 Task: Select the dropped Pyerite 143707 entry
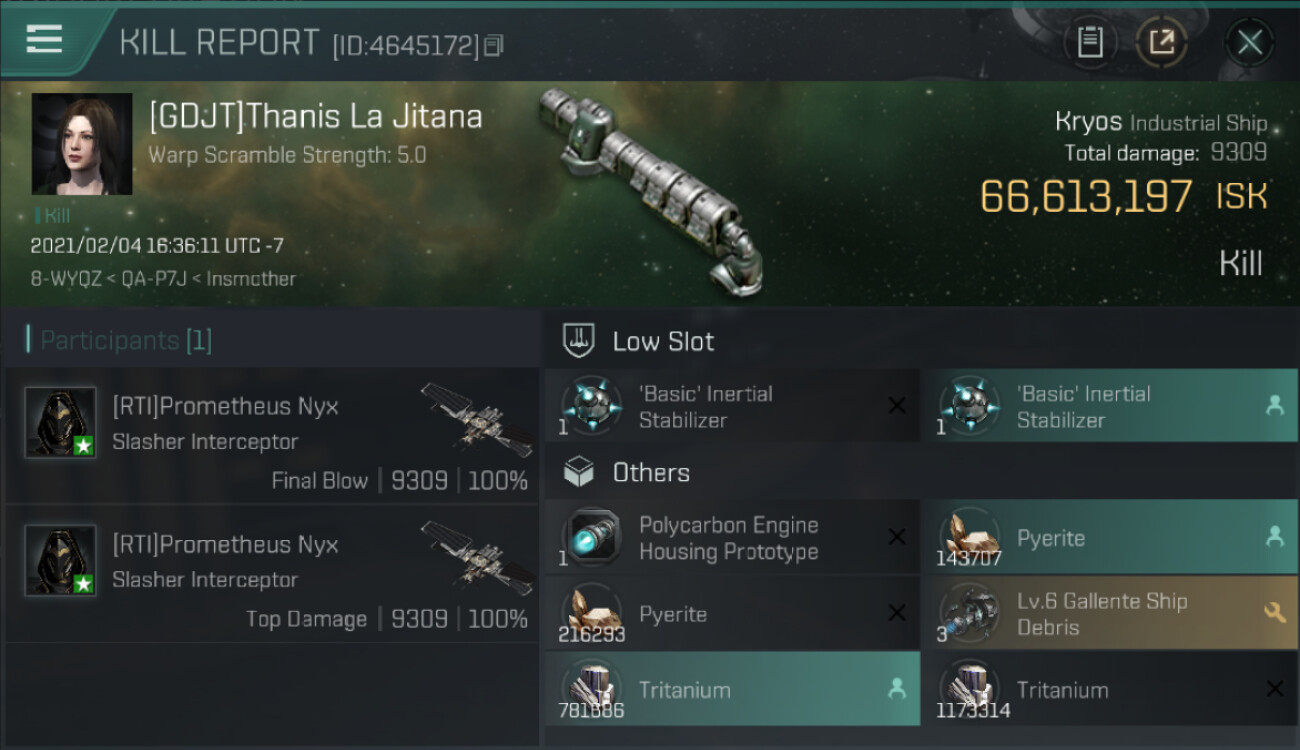coord(1109,538)
